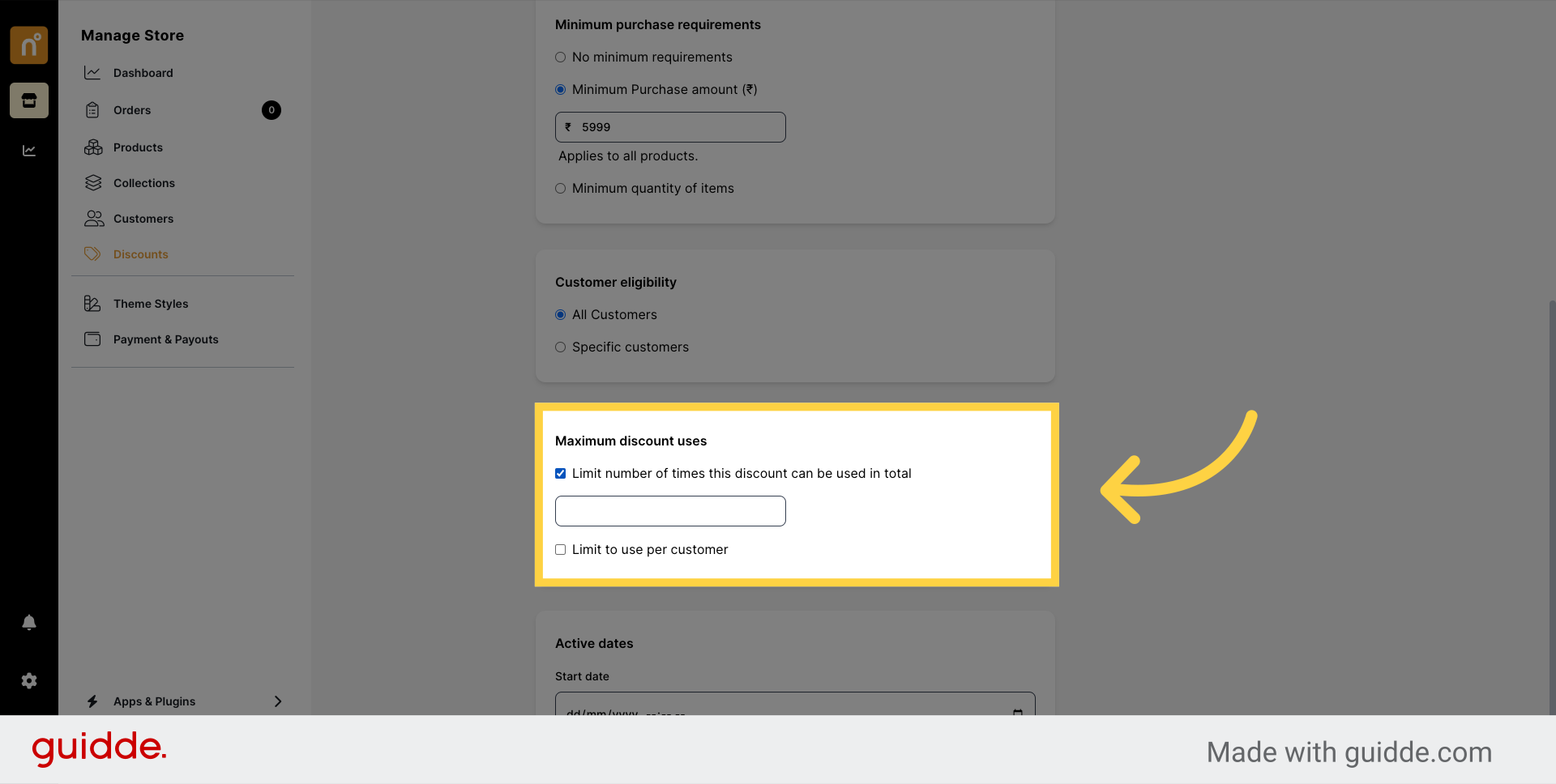Expand the Apps & Plugins chevron
The width and height of the screenshot is (1556, 784).
278,701
